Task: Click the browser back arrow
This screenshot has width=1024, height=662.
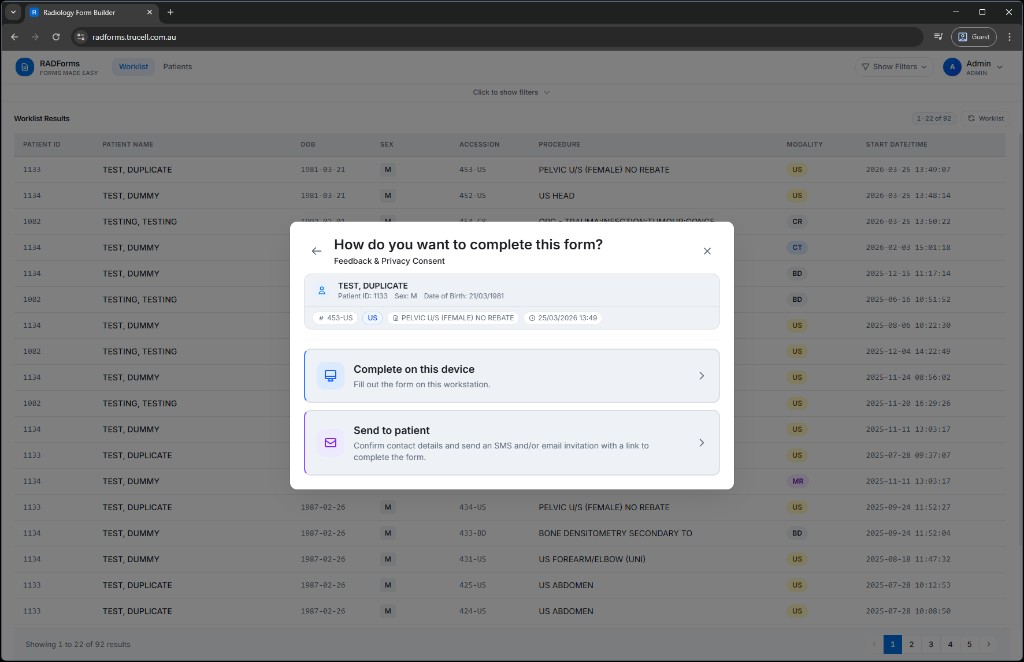Action: coord(14,37)
